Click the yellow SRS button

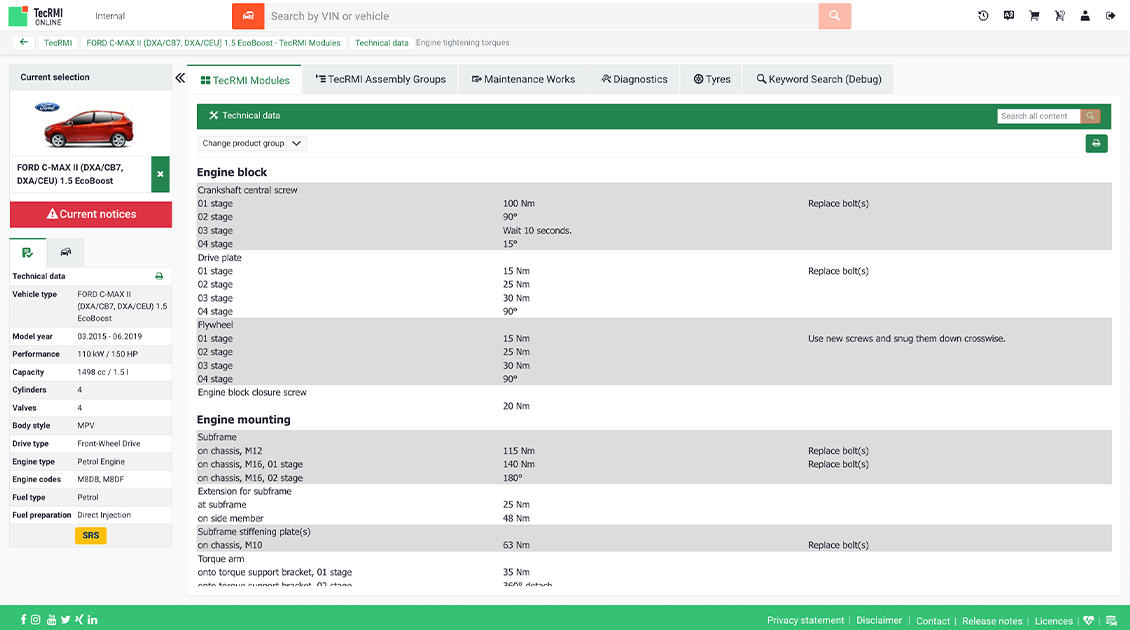tap(91, 536)
